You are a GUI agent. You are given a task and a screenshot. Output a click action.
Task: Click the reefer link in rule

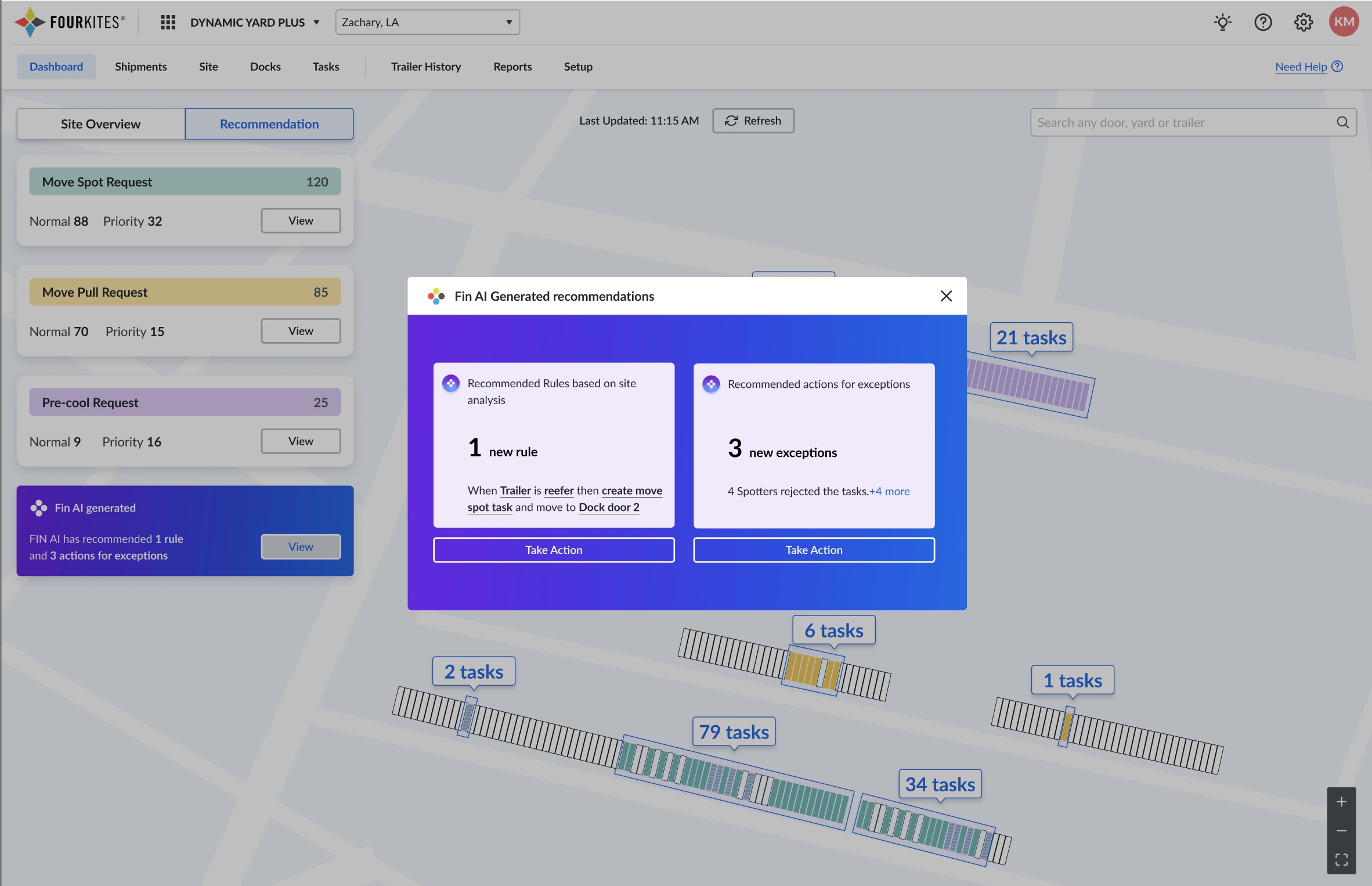(559, 491)
